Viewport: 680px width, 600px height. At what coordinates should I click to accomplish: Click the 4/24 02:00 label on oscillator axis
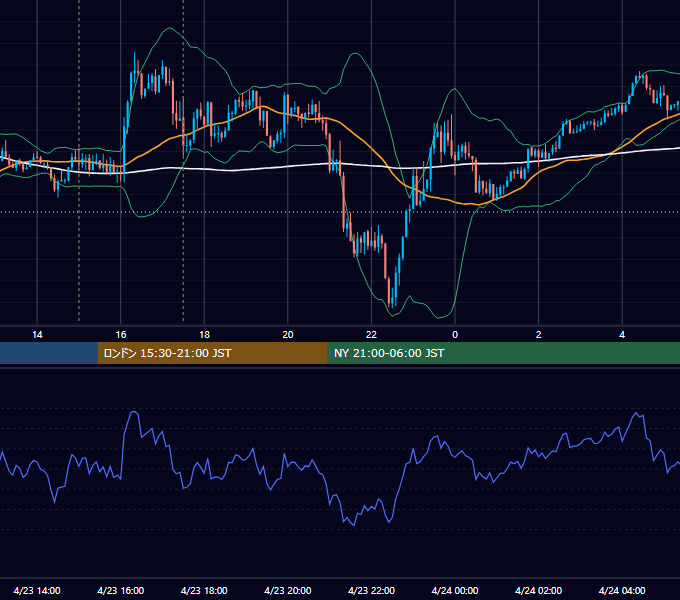tap(538, 590)
